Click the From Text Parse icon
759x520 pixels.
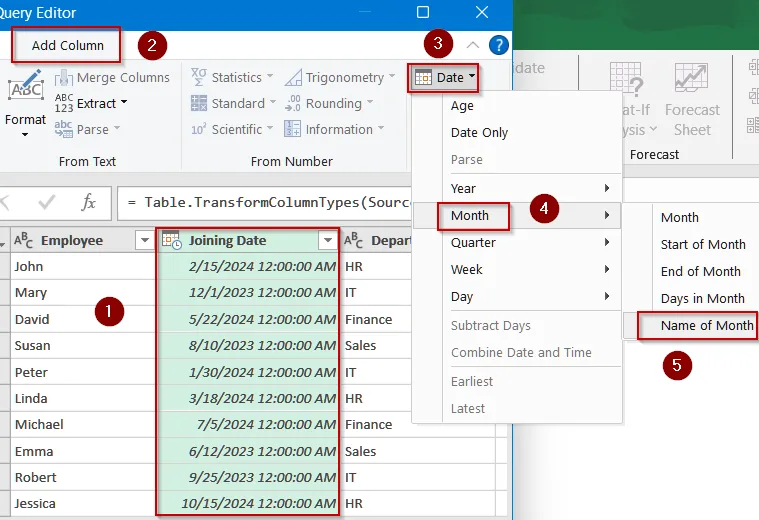[x=64, y=129]
